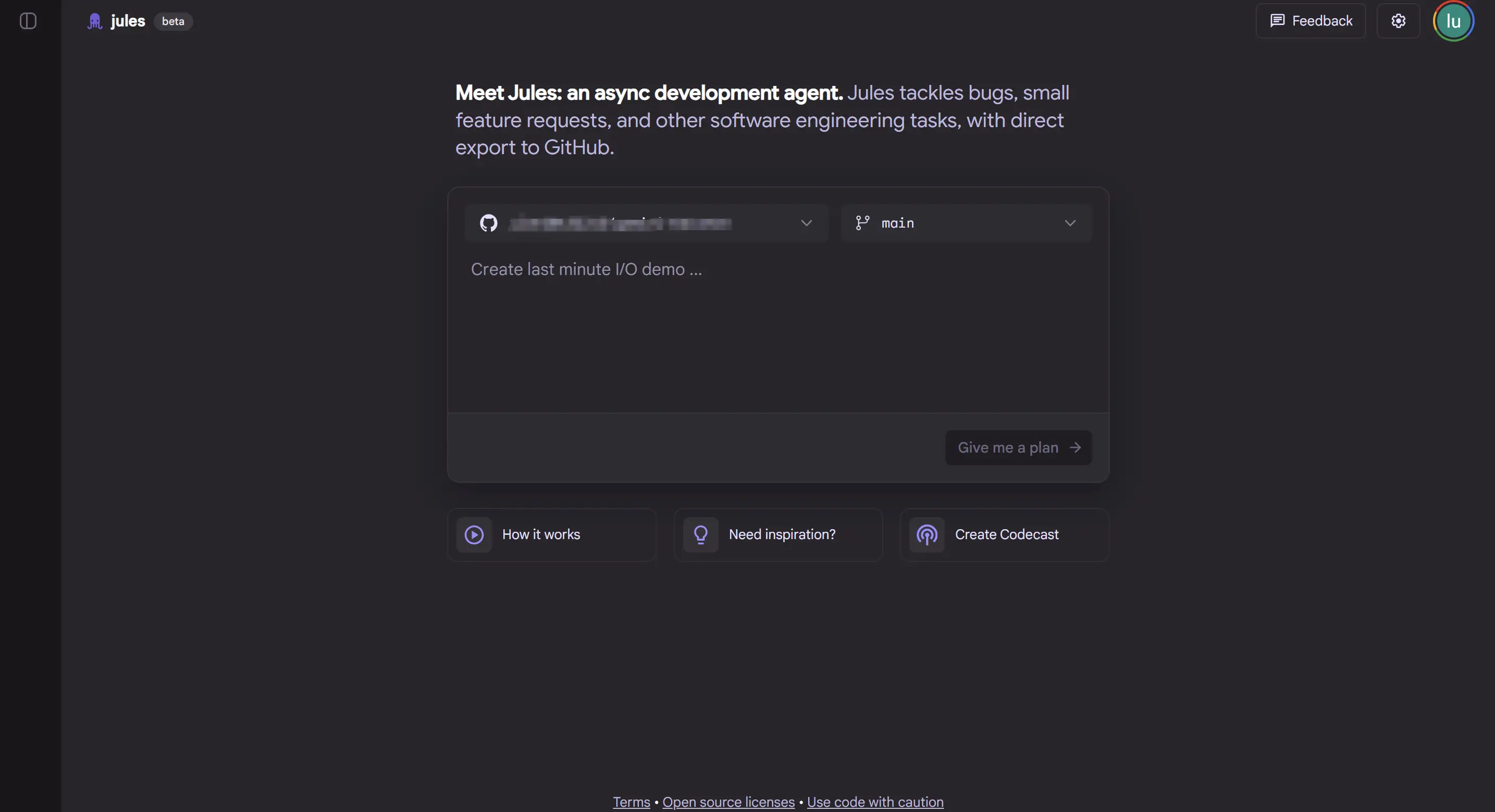Expand the main branch dropdown
This screenshot has height=812, width=1495.
point(966,223)
